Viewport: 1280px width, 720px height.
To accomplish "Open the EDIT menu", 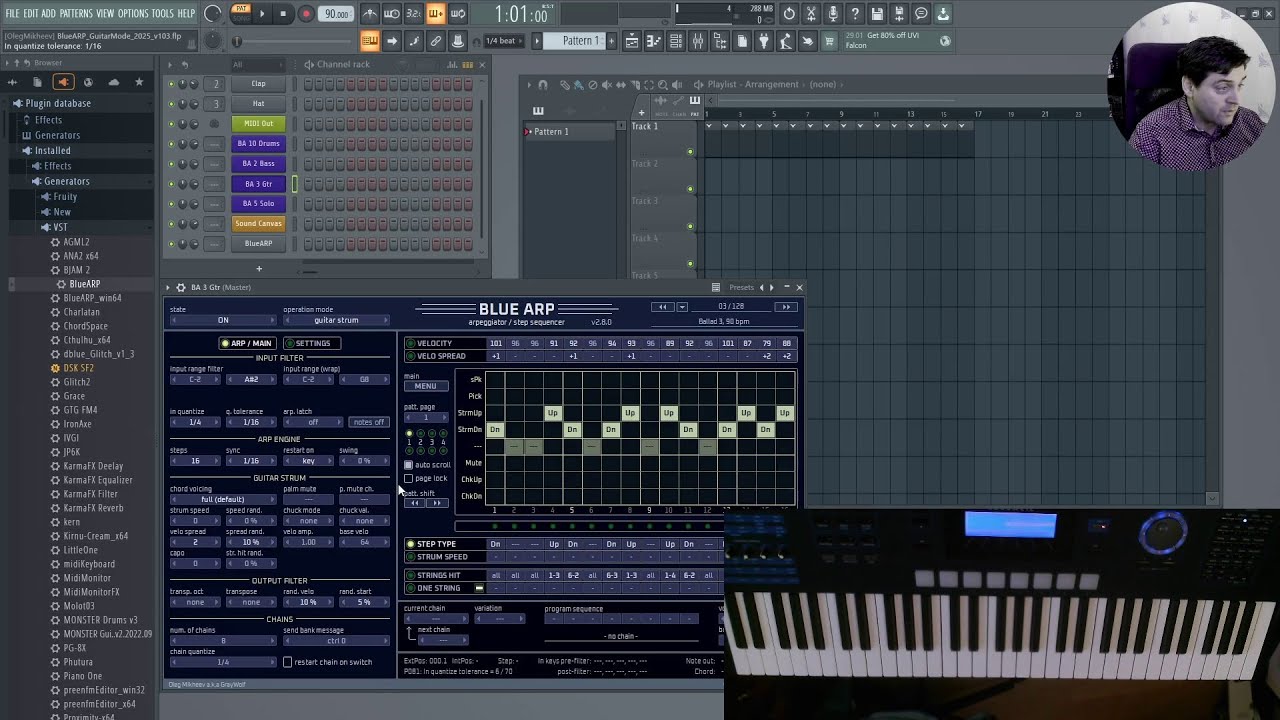I will coord(31,13).
